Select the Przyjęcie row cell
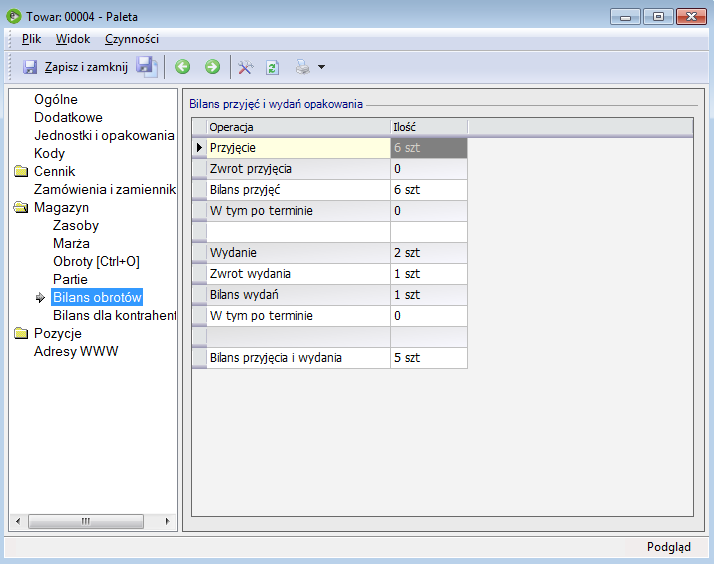 coord(299,148)
